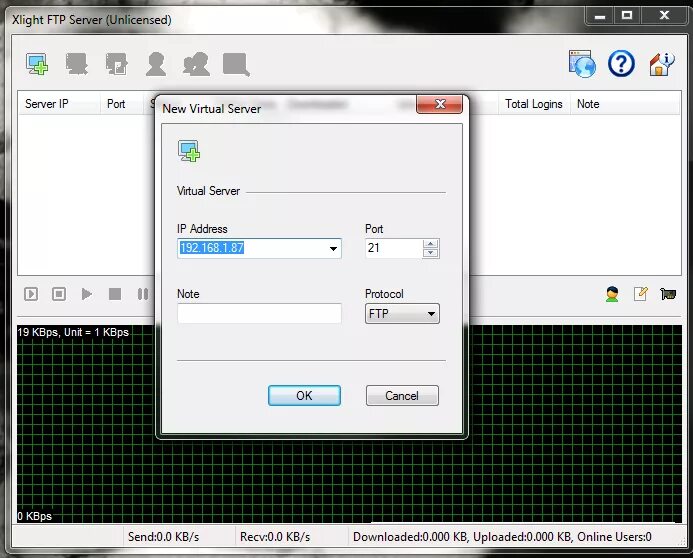
Task: Click the disabled delete virtual server icon
Action: pyautogui.click(x=76, y=65)
